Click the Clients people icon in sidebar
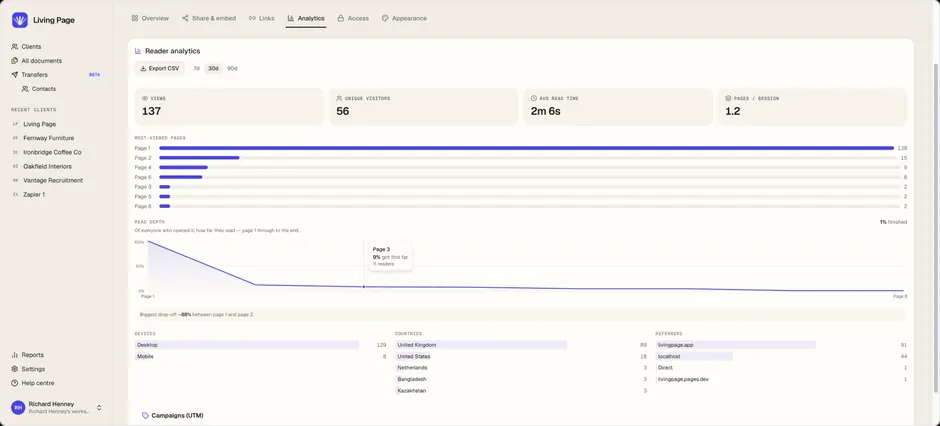 point(14,47)
